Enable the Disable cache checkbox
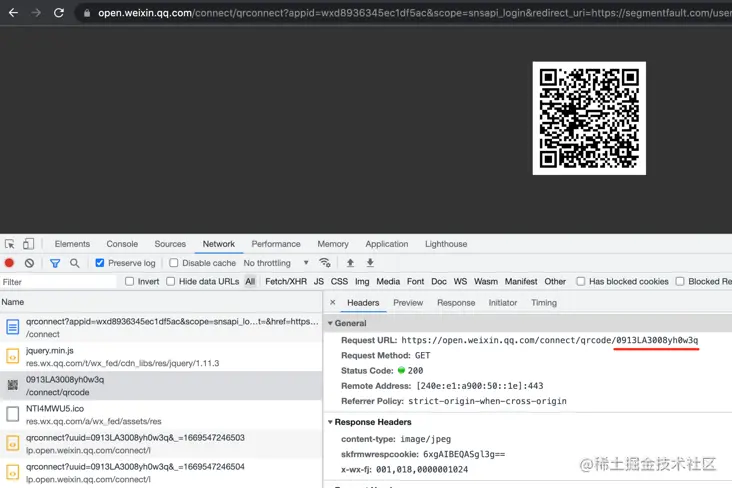 (174, 263)
